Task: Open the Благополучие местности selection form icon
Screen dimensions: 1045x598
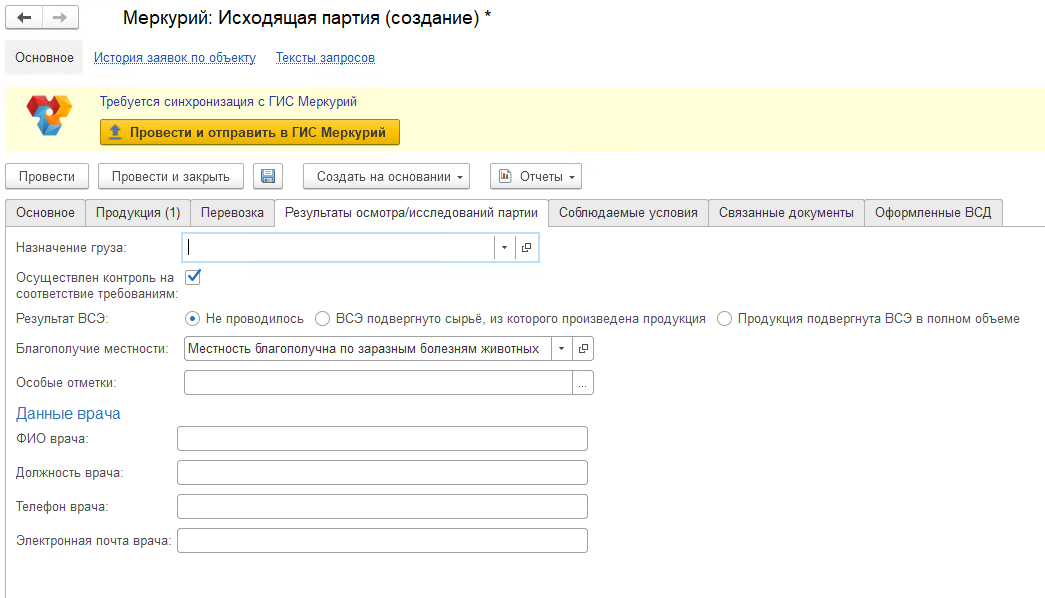Action: [x=583, y=348]
